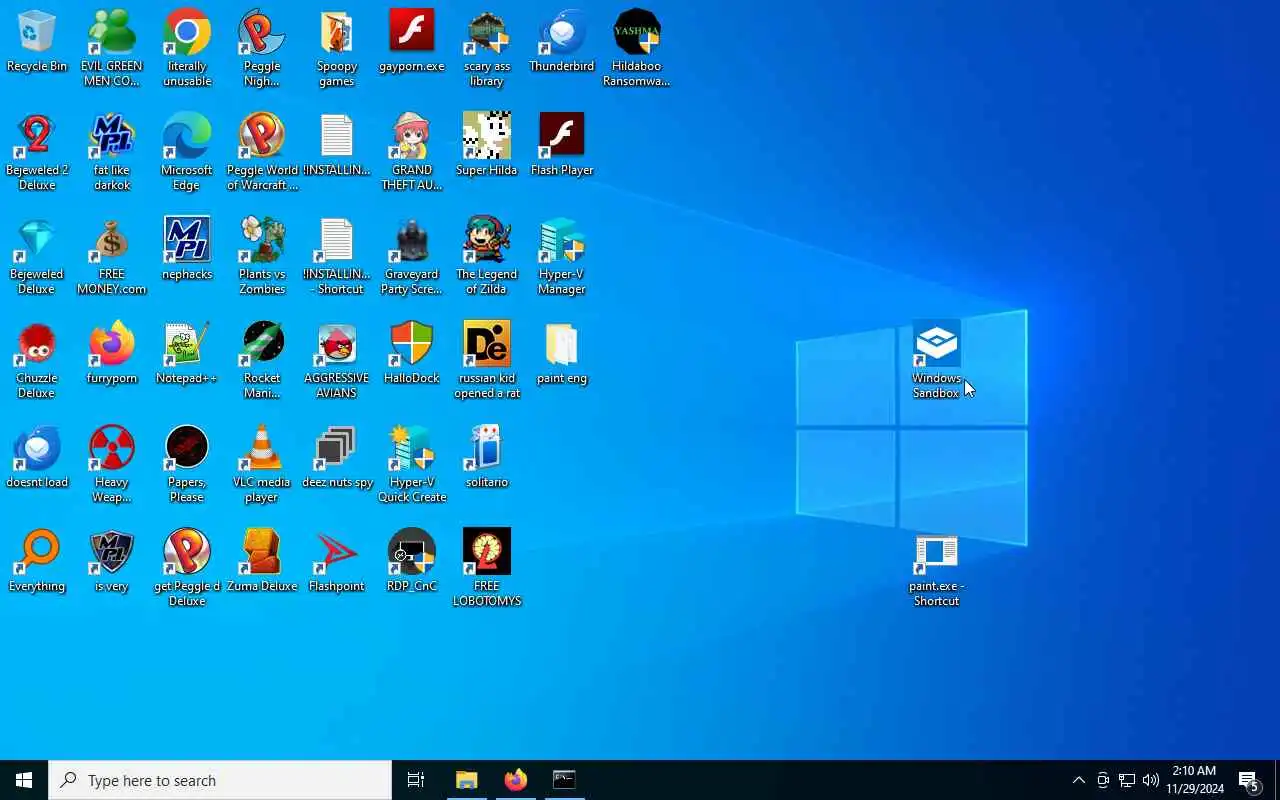Open 'russian kid opened a rat' shortcut
The image size is (1280, 800).
pyautogui.click(x=487, y=360)
